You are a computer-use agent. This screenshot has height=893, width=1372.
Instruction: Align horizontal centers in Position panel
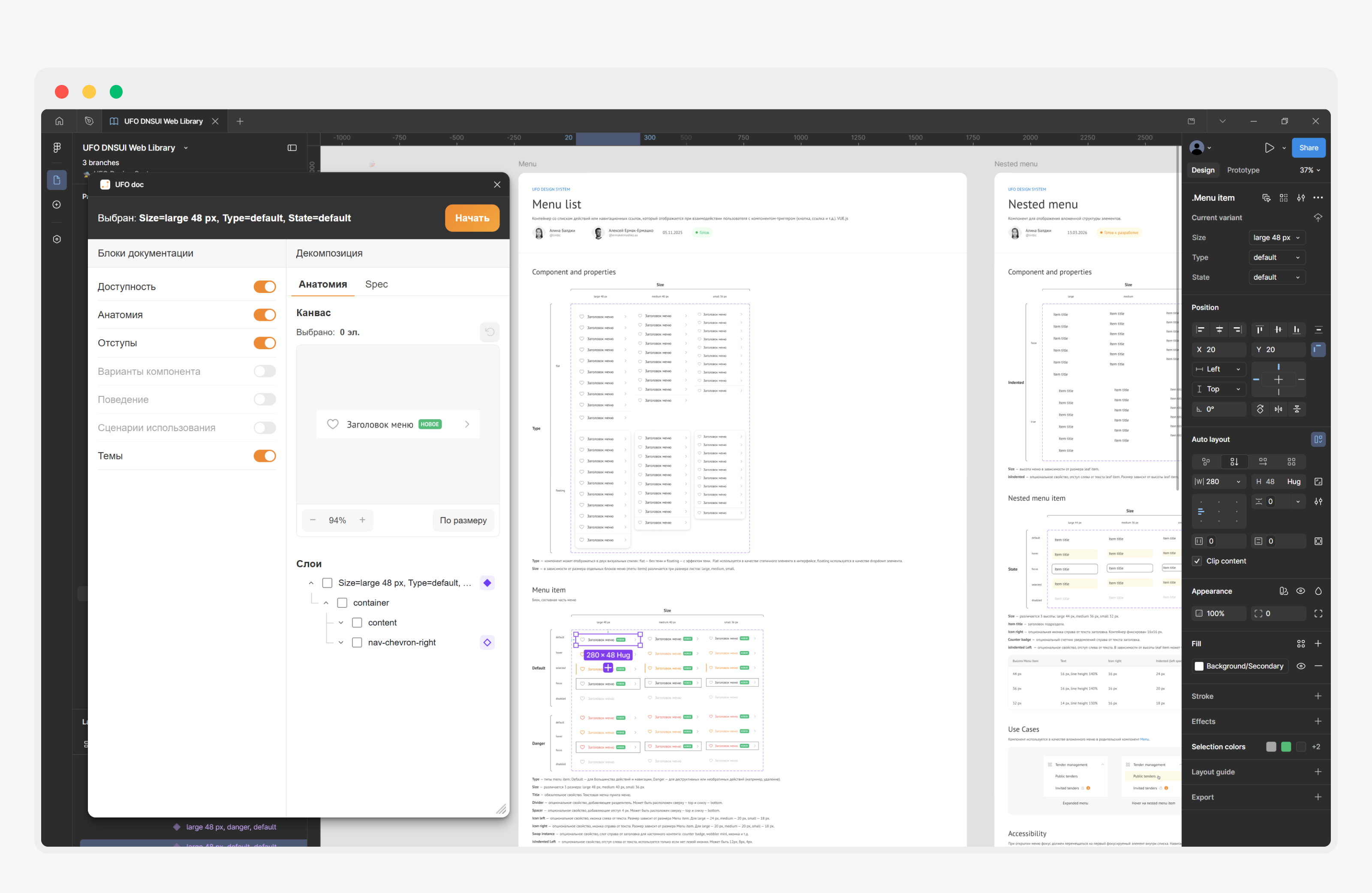coord(1219,329)
